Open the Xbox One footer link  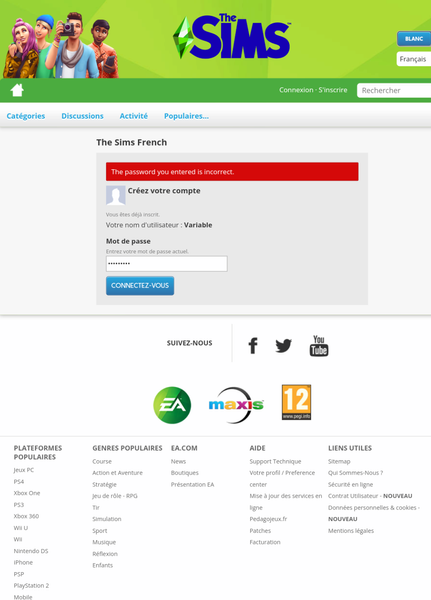pos(27,493)
